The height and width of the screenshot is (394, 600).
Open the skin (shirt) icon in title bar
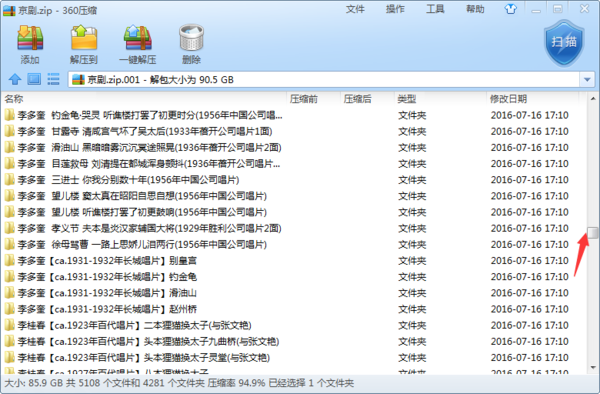point(510,9)
